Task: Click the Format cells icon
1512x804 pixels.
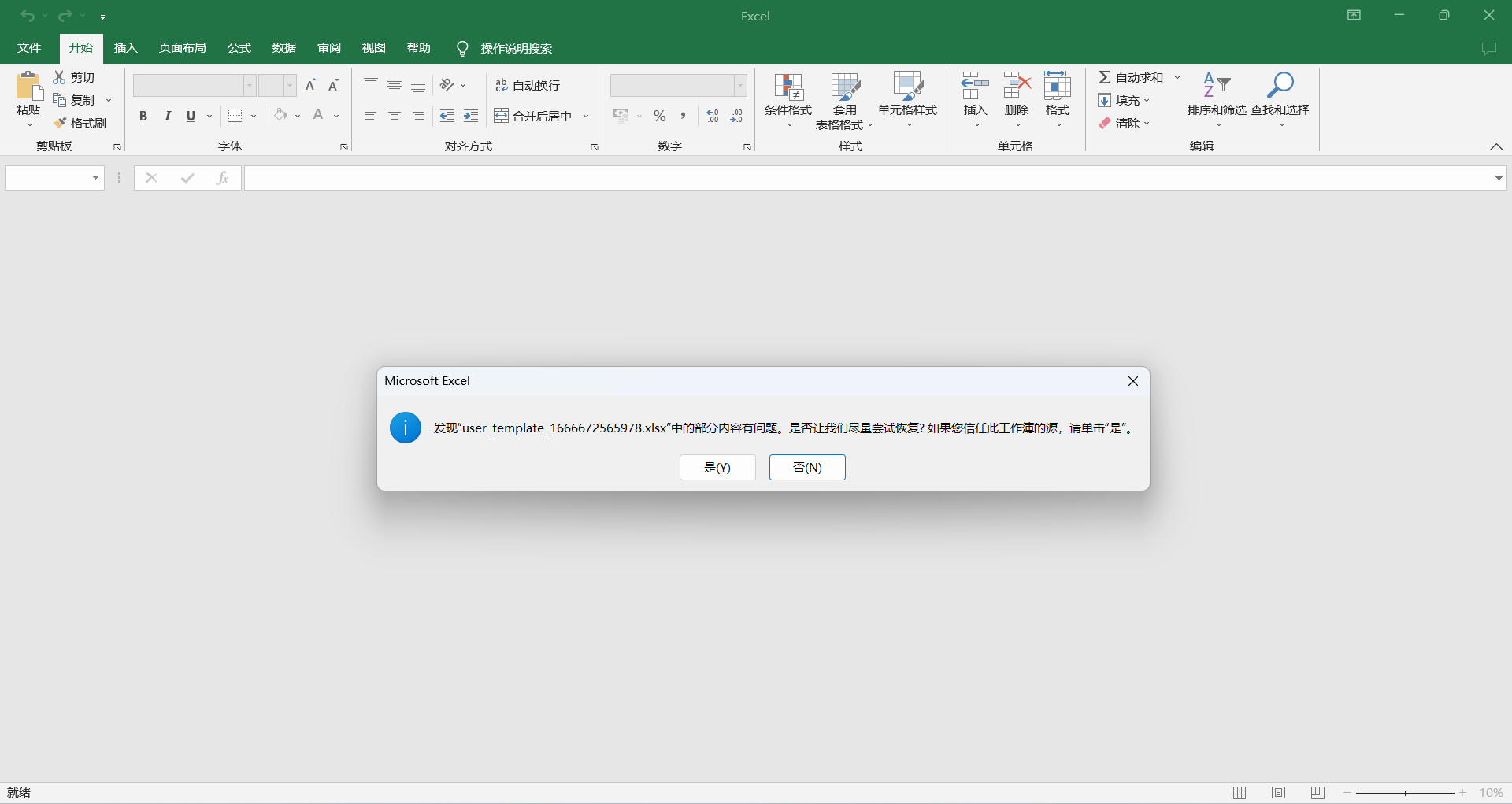Action: 1058,85
